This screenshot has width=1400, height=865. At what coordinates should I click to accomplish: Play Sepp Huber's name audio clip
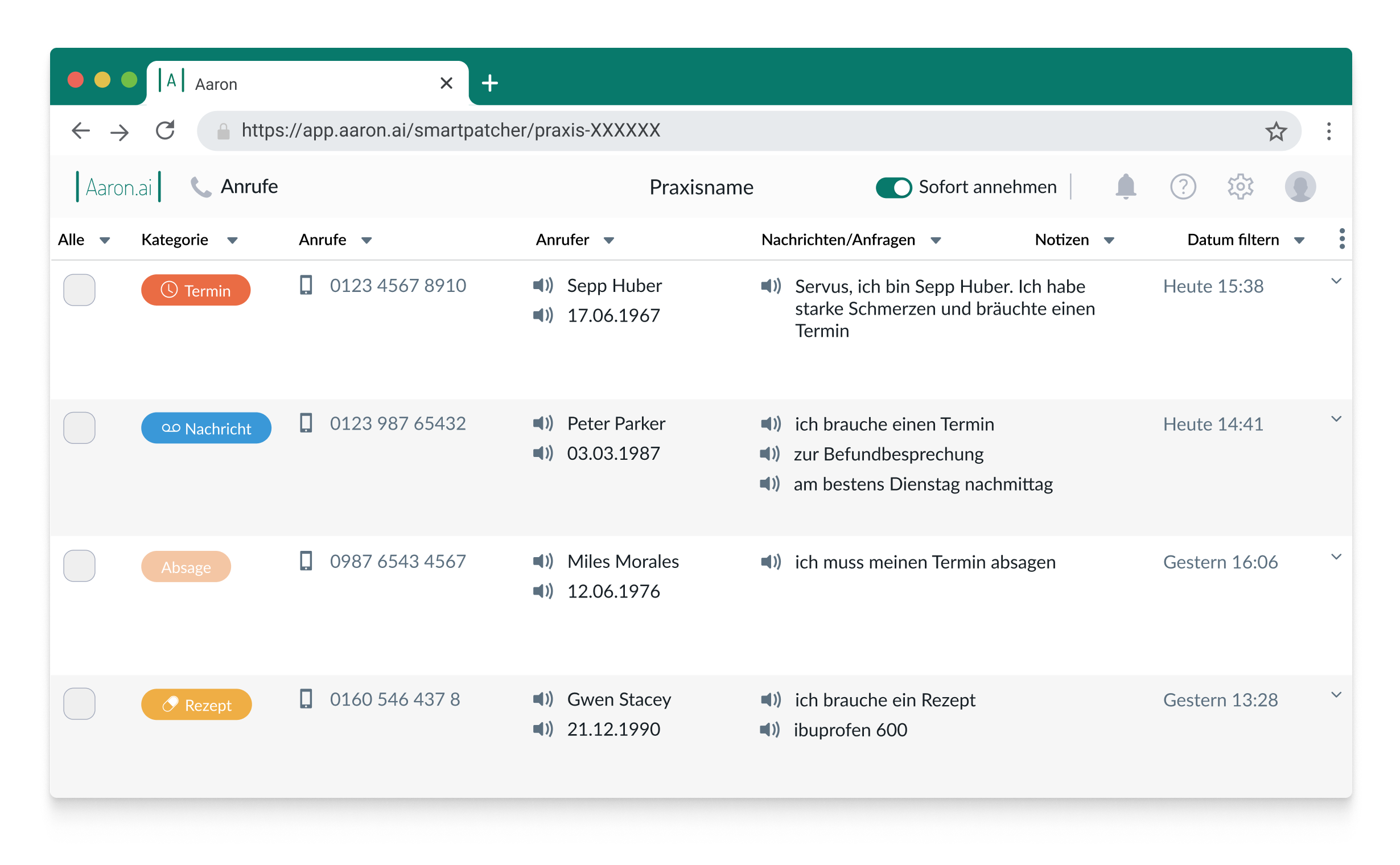pos(542,285)
